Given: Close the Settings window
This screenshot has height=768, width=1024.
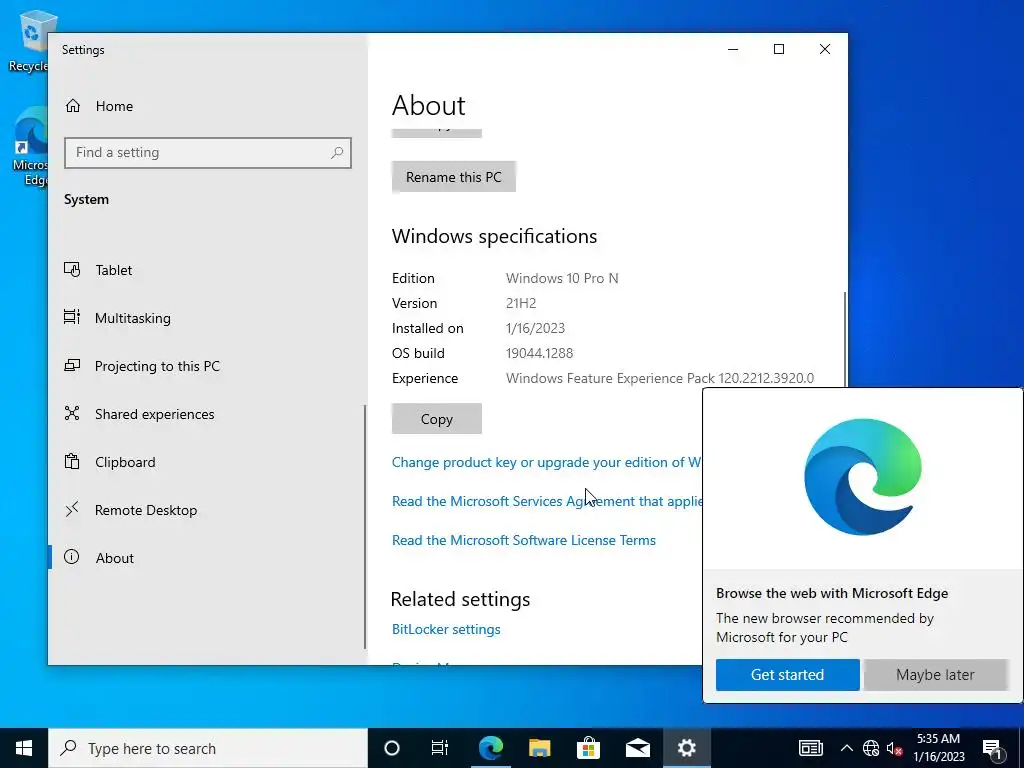Looking at the screenshot, I should (x=825, y=49).
